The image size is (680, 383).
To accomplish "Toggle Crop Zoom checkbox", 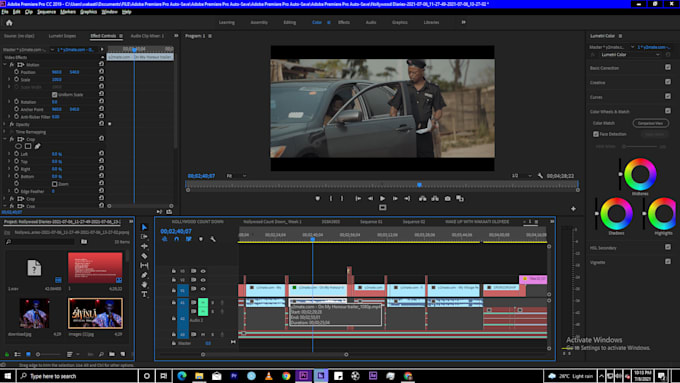I will 55,184.
